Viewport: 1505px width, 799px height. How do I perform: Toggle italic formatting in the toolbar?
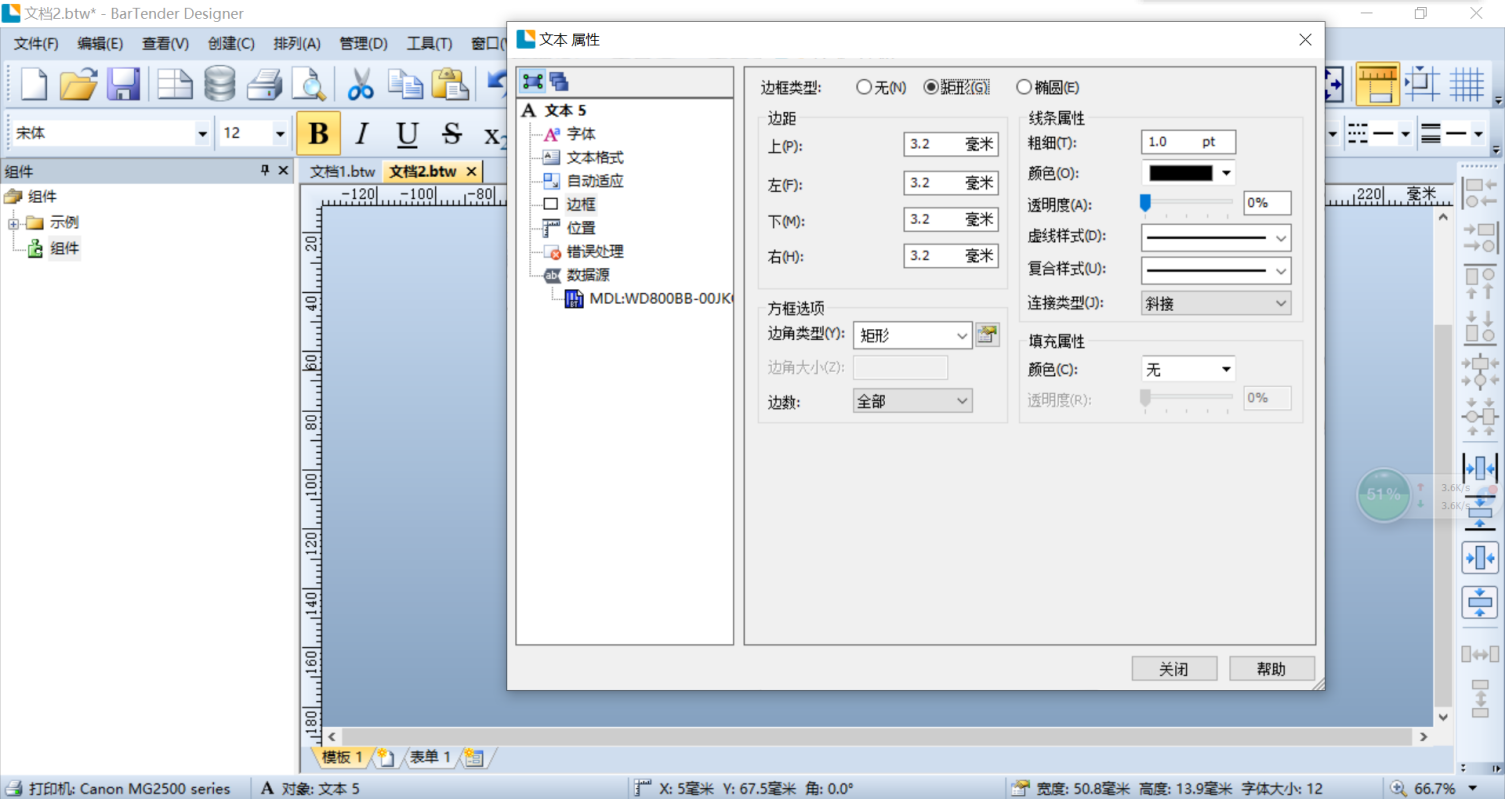tap(362, 134)
